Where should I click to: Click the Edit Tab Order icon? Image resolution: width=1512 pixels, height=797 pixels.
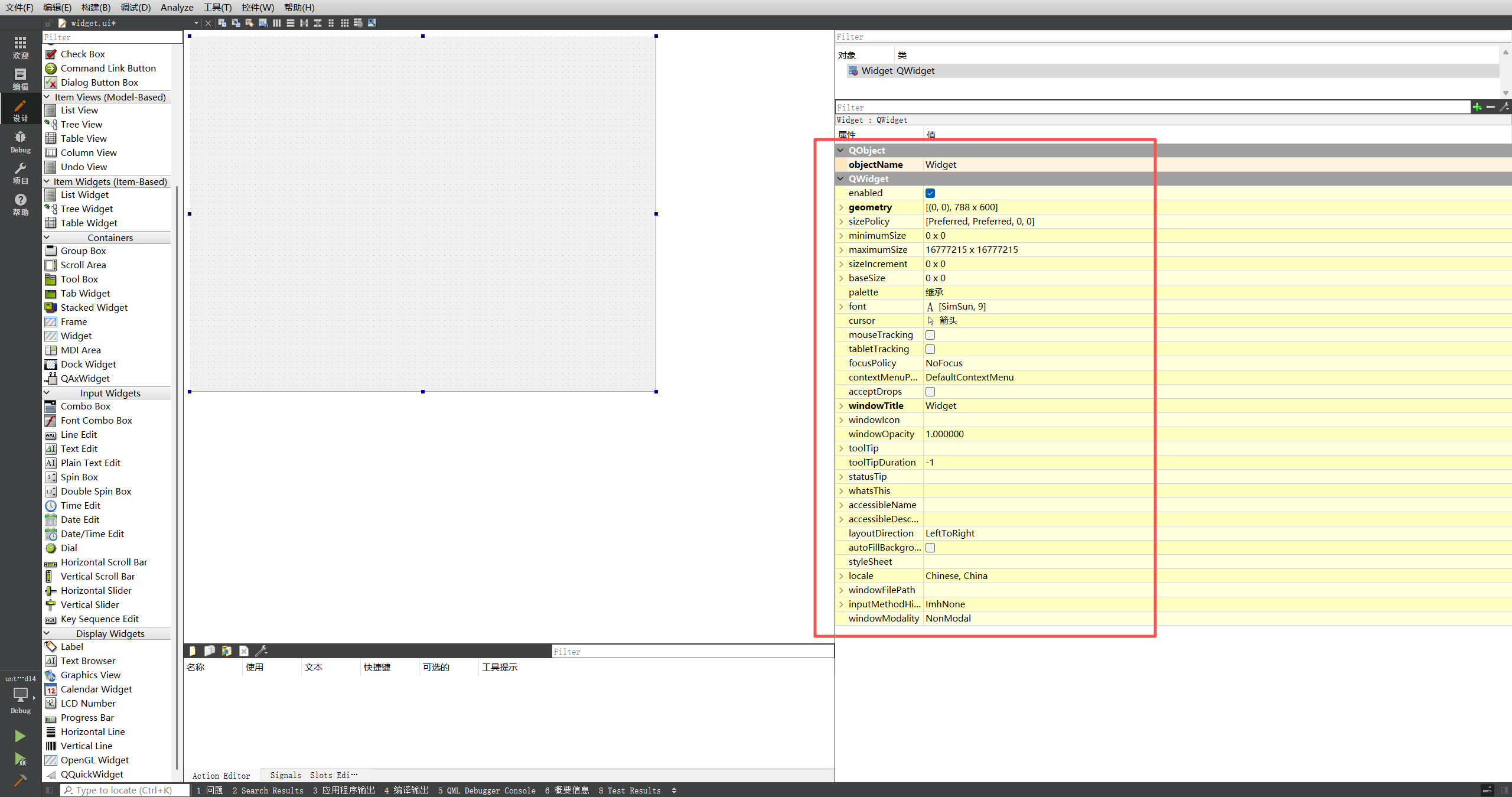[263, 23]
